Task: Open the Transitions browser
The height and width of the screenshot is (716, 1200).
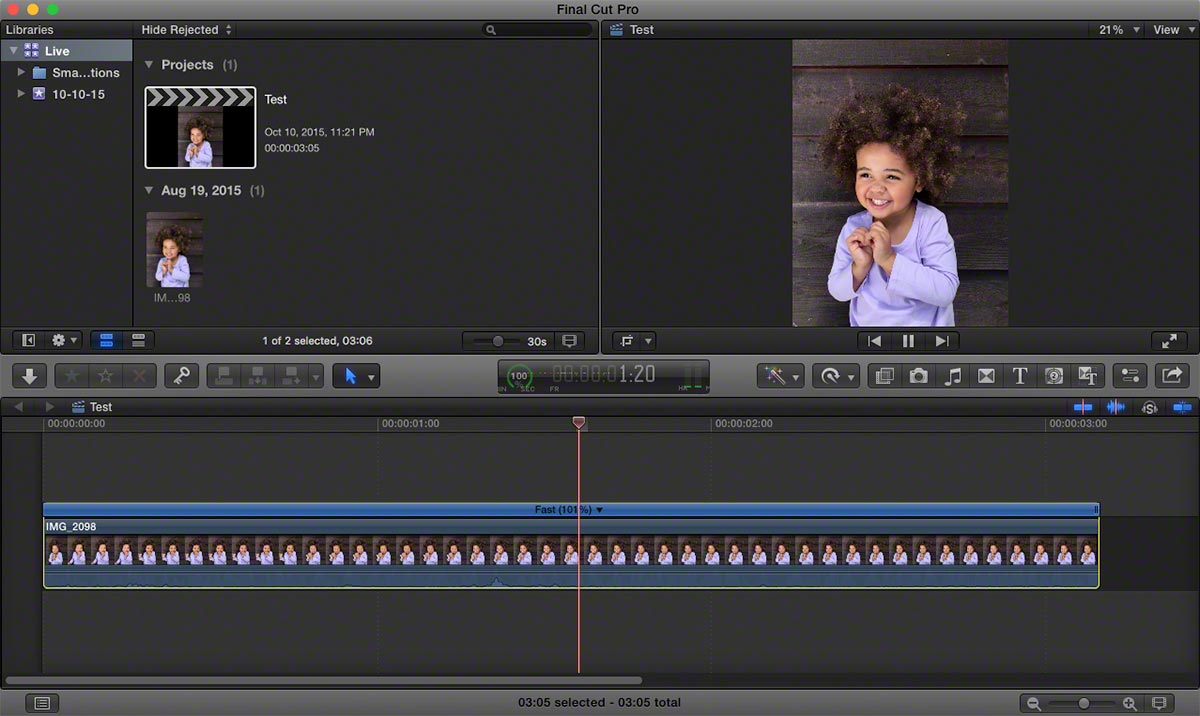Action: click(986, 376)
